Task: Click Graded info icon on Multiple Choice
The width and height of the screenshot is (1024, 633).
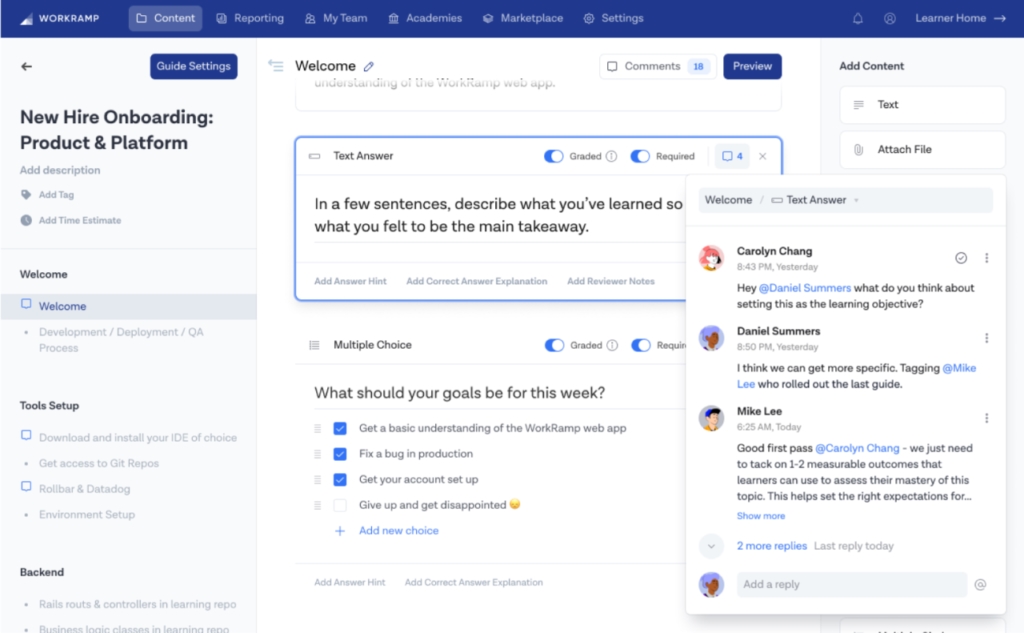Action: [612, 345]
